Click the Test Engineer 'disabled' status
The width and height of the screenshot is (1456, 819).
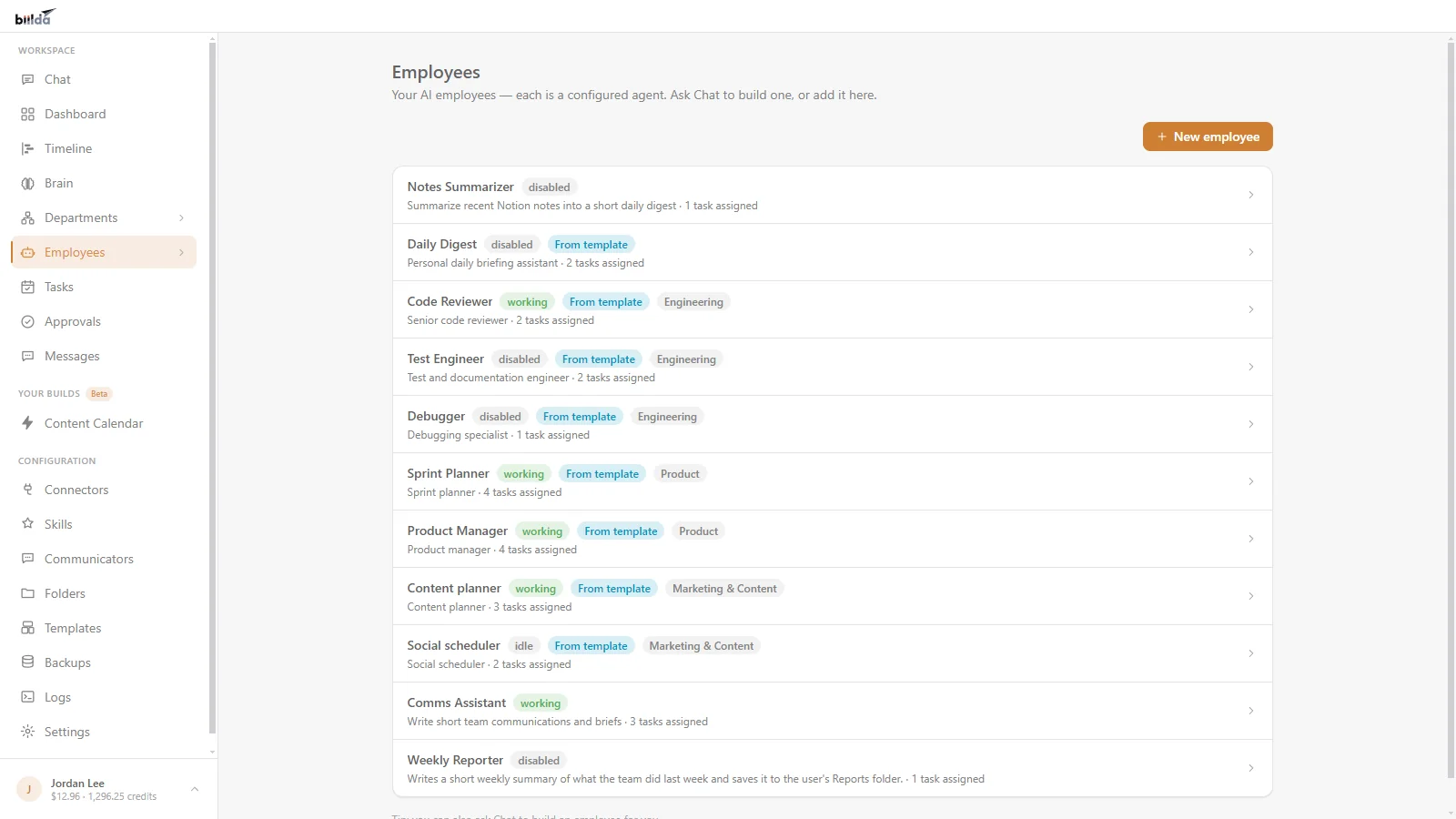[x=520, y=359]
